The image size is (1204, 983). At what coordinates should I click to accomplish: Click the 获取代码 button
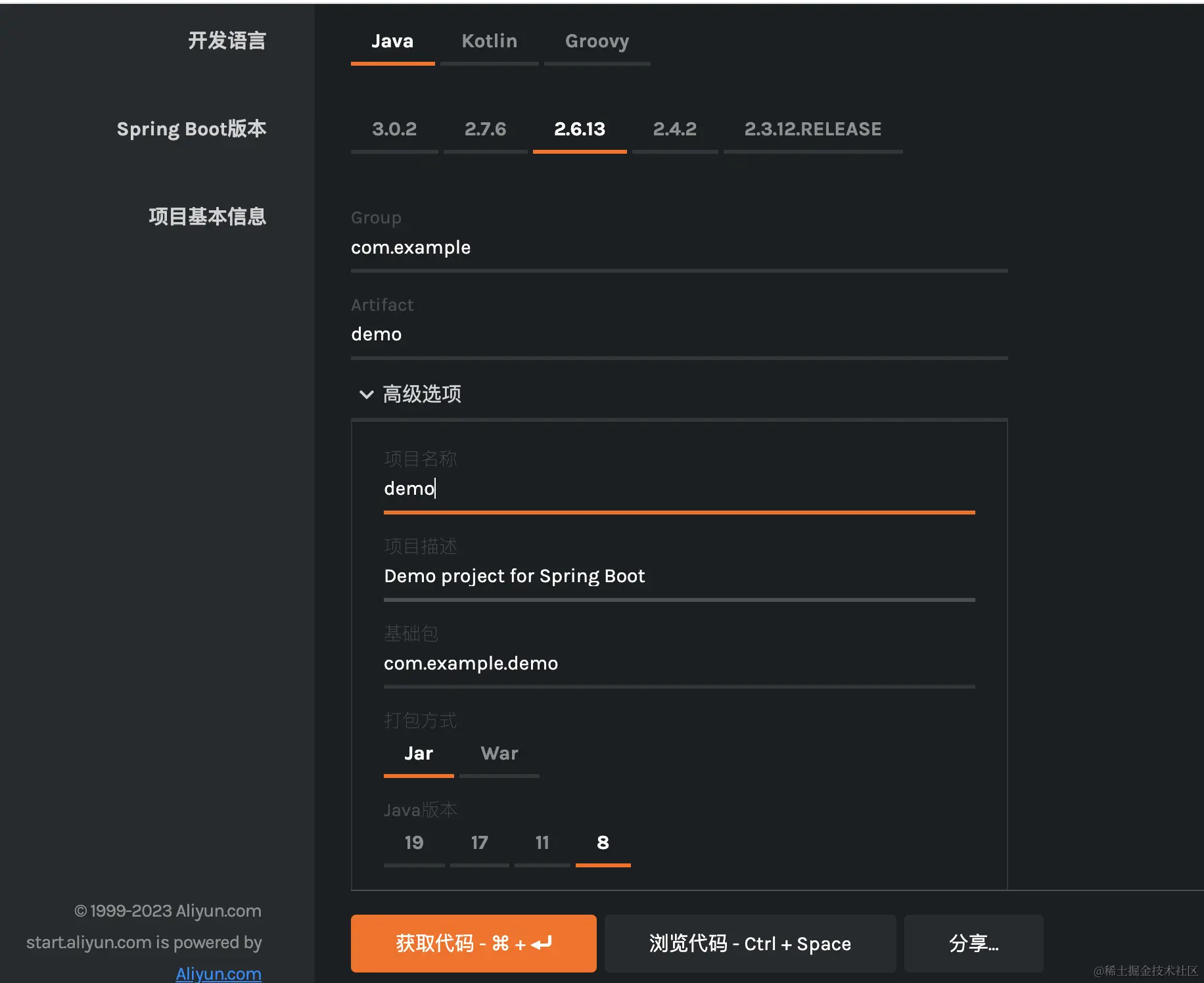[x=474, y=944]
